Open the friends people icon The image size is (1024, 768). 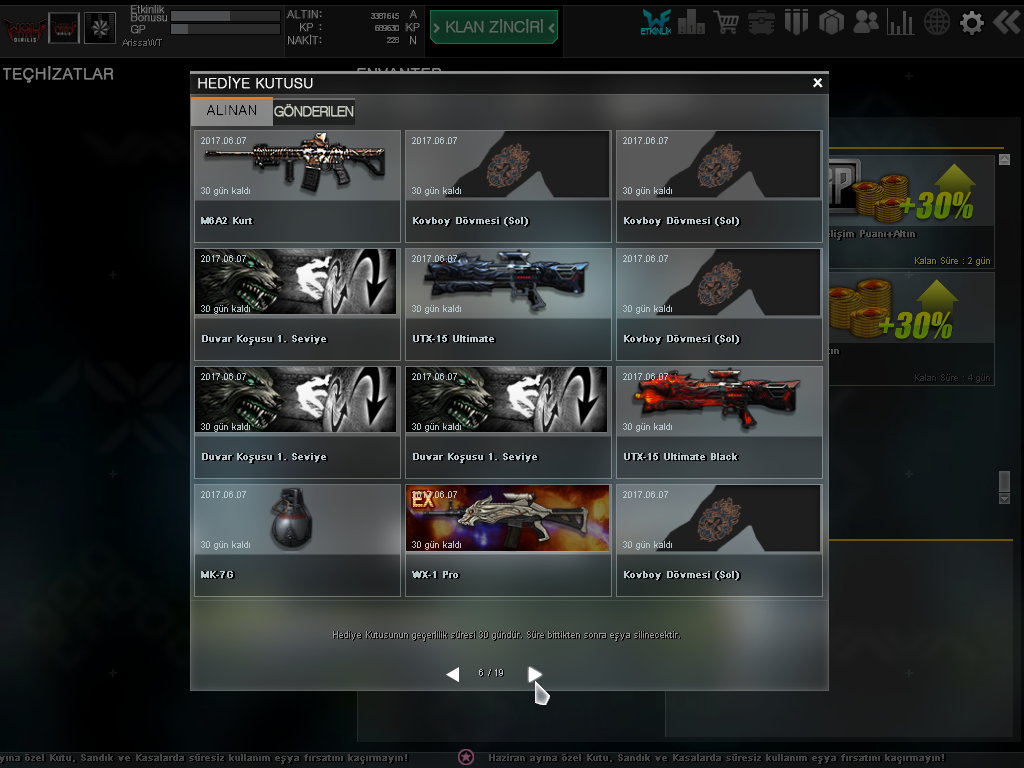click(866, 23)
